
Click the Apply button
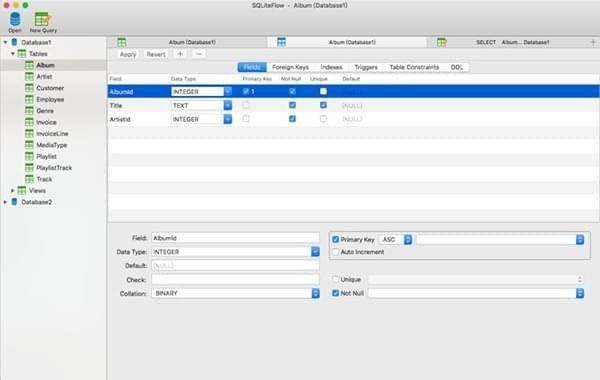[x=128, y=54]
